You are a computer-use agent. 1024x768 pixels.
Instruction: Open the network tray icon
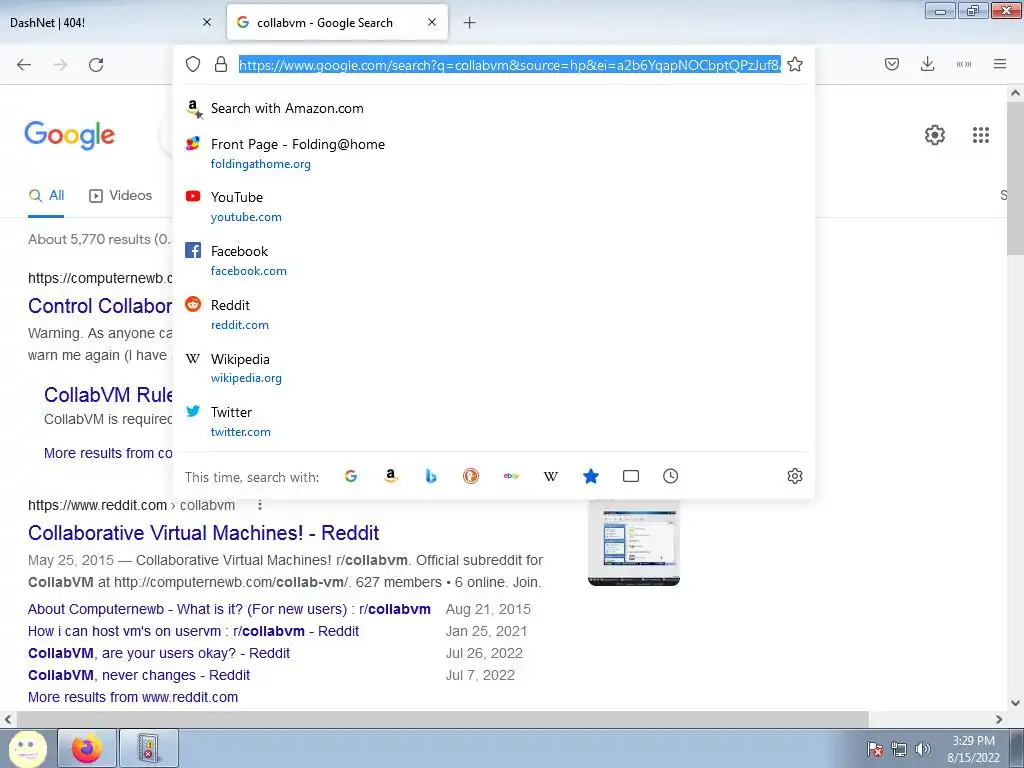(899, 749)
